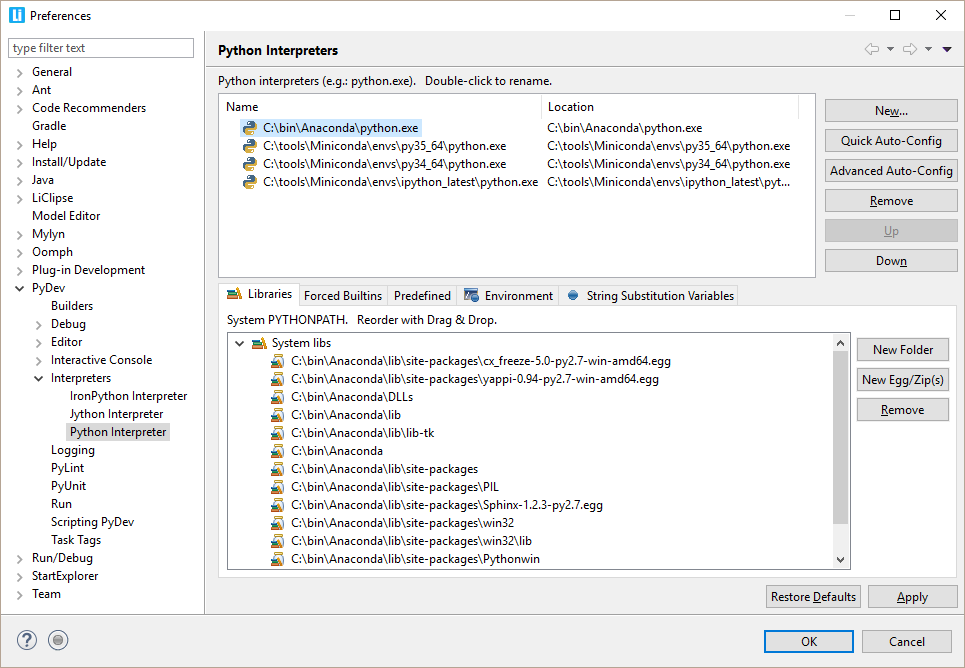The image size is (965, 668).
Task: Click the record preferences round icon
Action: [58, 640]
